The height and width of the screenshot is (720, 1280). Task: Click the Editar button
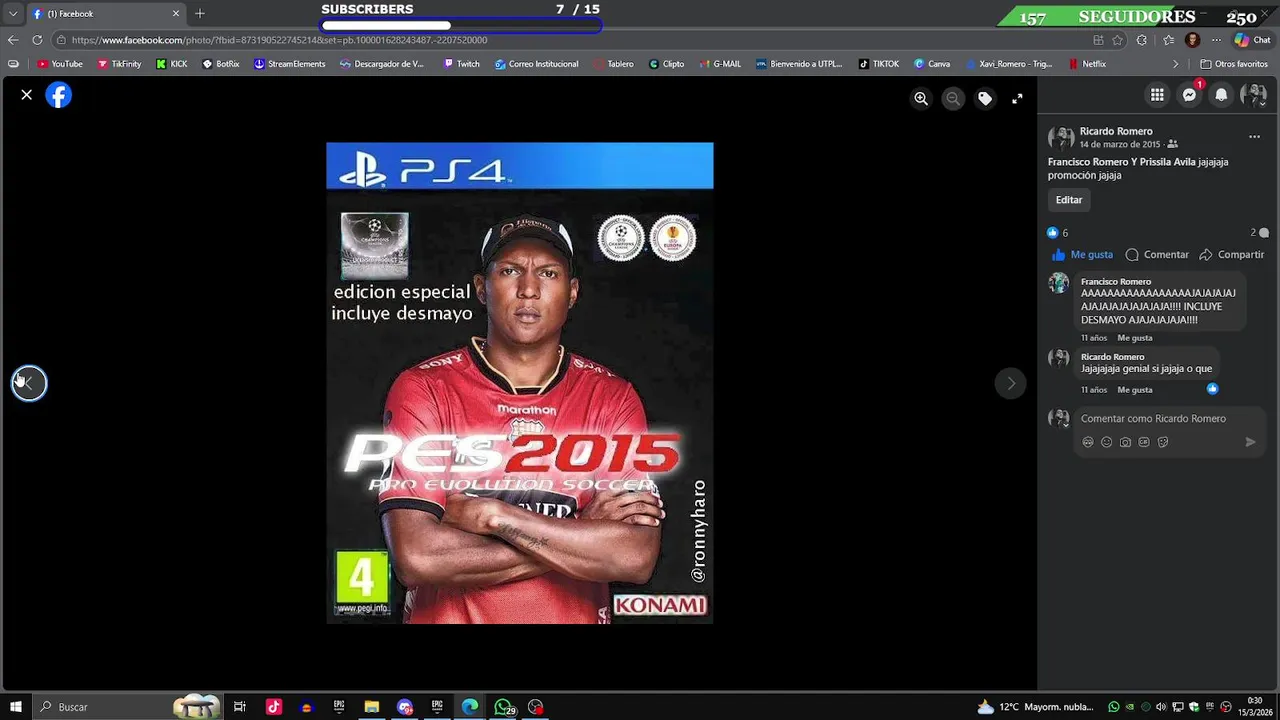1069,200
